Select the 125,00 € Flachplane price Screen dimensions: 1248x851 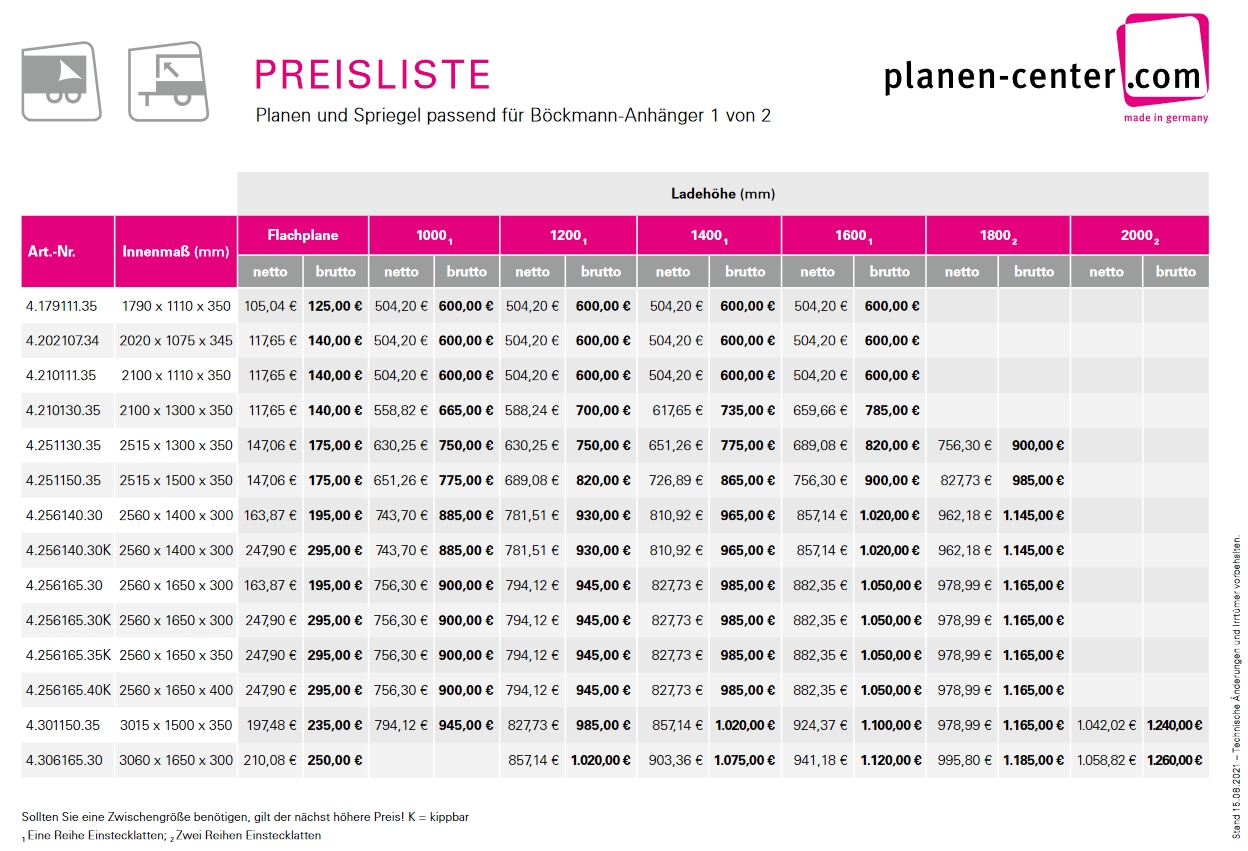pos(335,306)
